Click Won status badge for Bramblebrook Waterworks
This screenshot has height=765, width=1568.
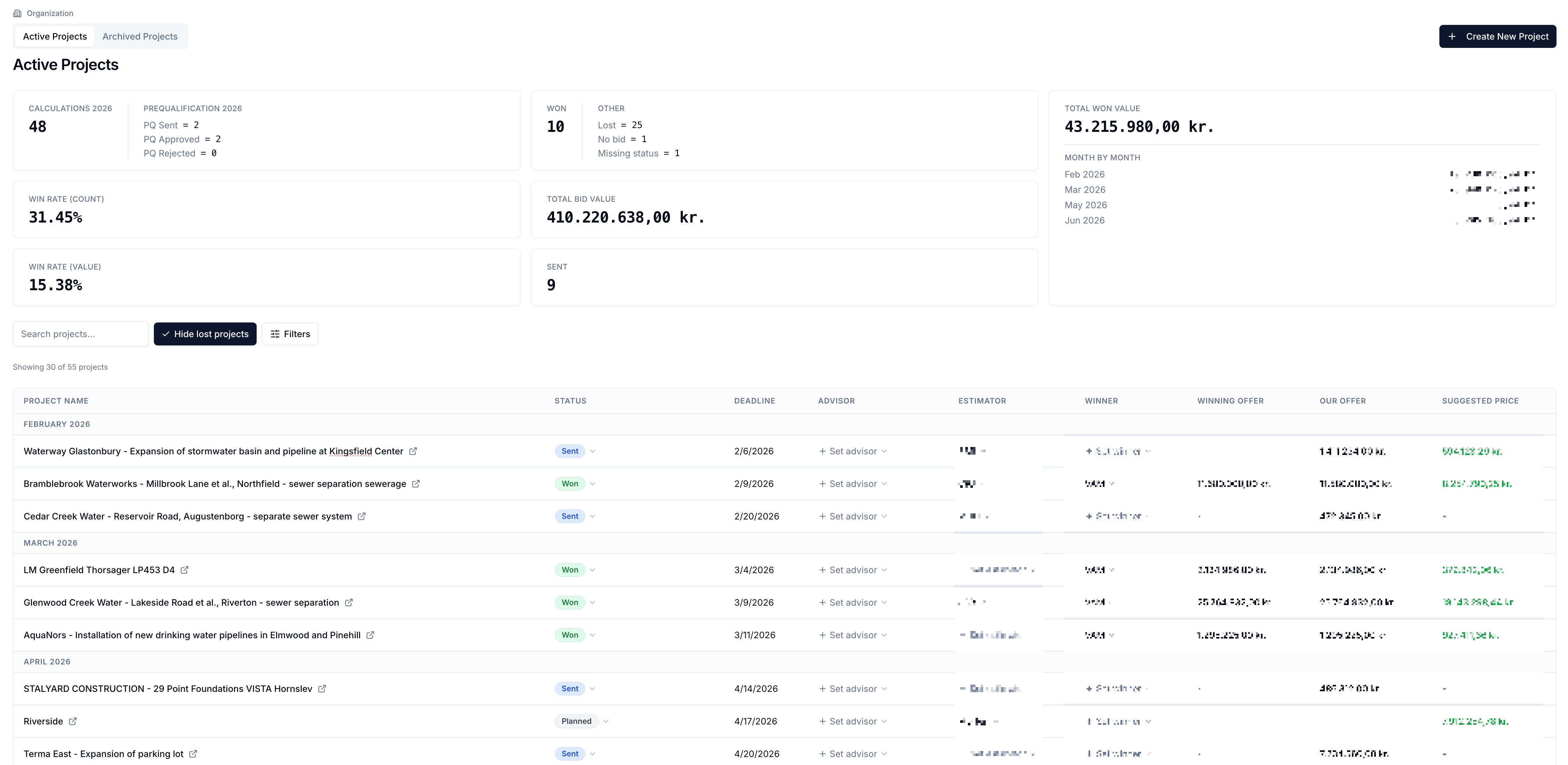point(570,484)
